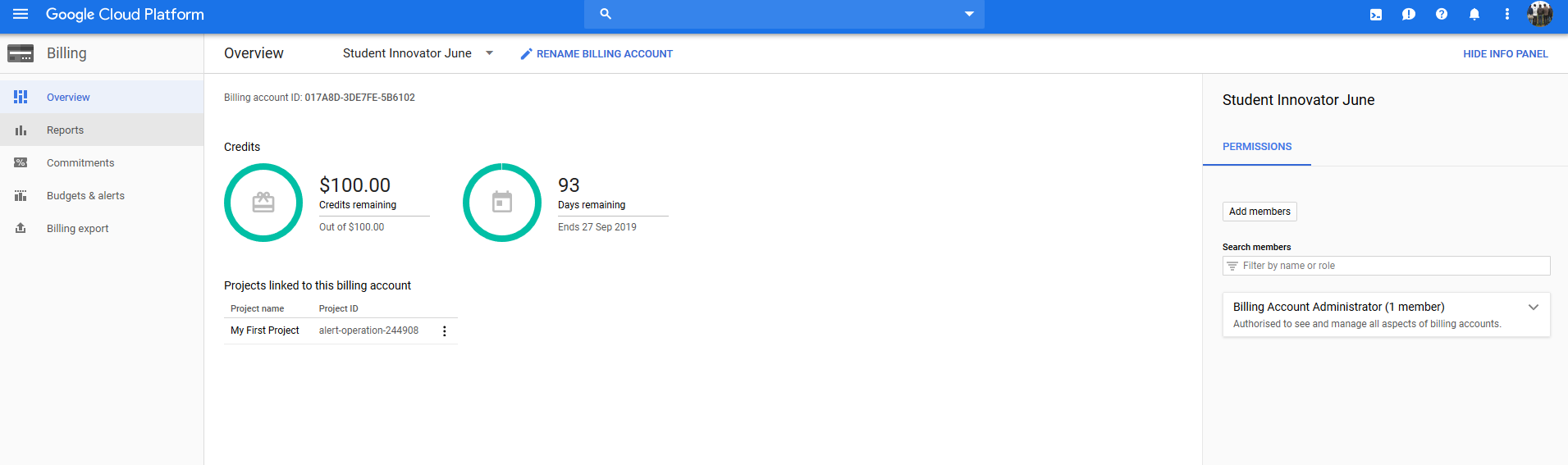Image resolution: width=1568 pixels, height=465 pixels.
Task: Open the help question mark icon
Action: pos(1442,14)
